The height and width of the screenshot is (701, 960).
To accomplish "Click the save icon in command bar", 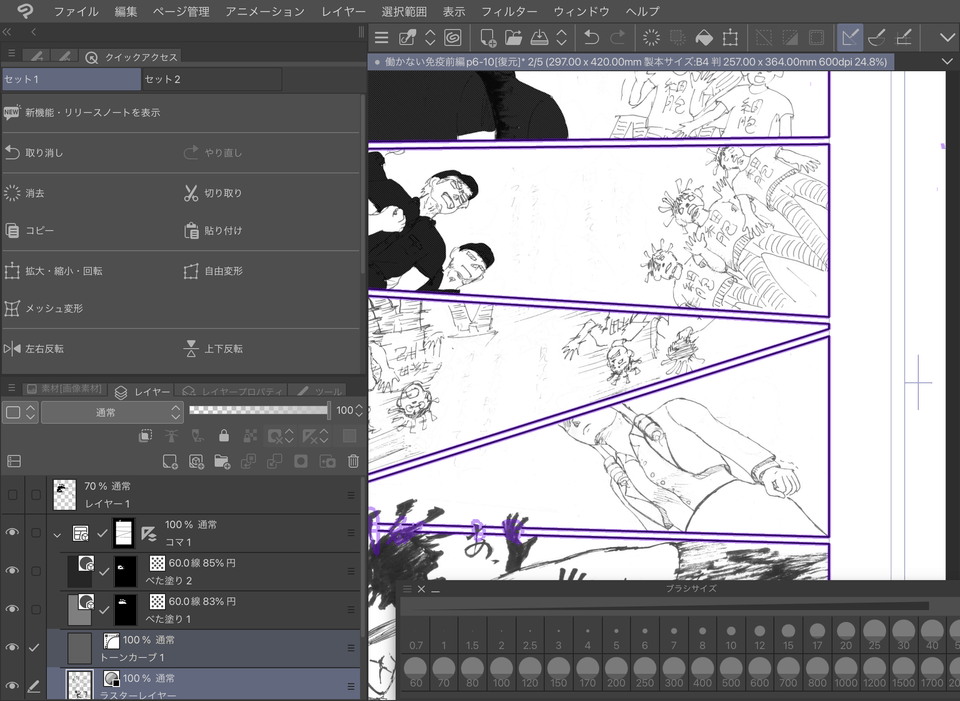I will 539,38.
